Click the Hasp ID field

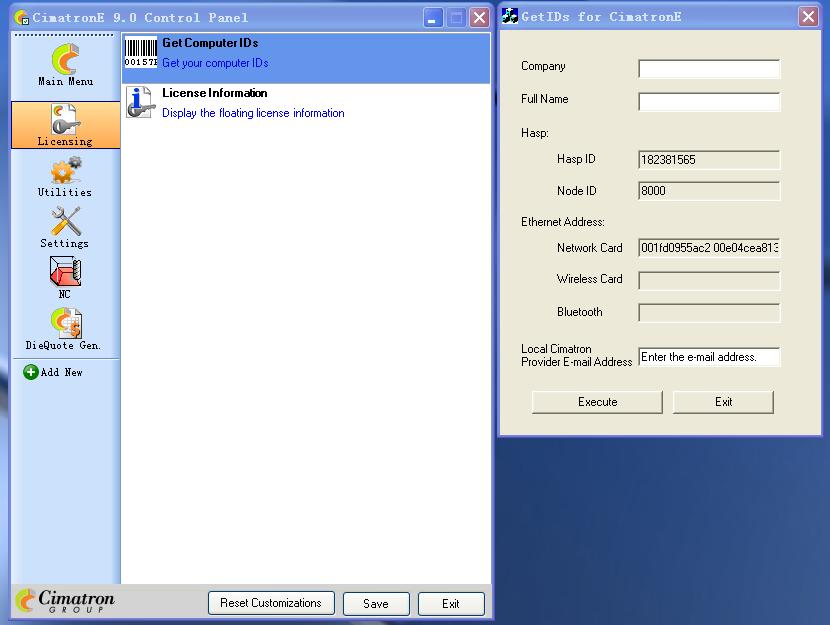point(709,159)
